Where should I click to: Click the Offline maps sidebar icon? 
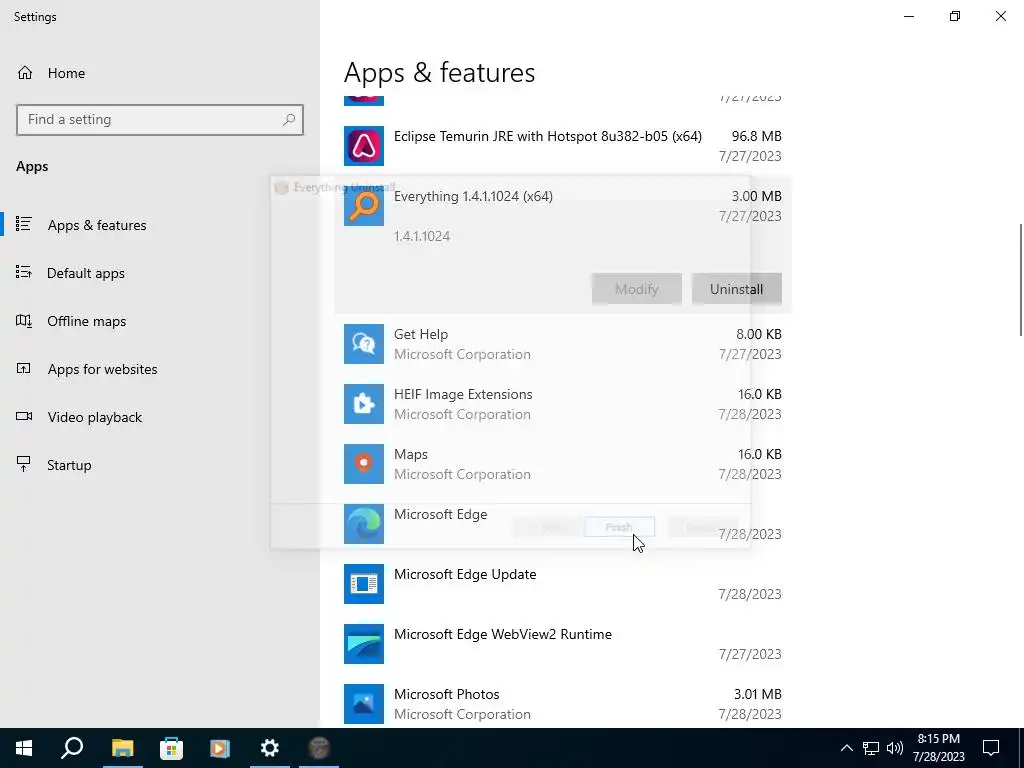coord(24,321)
